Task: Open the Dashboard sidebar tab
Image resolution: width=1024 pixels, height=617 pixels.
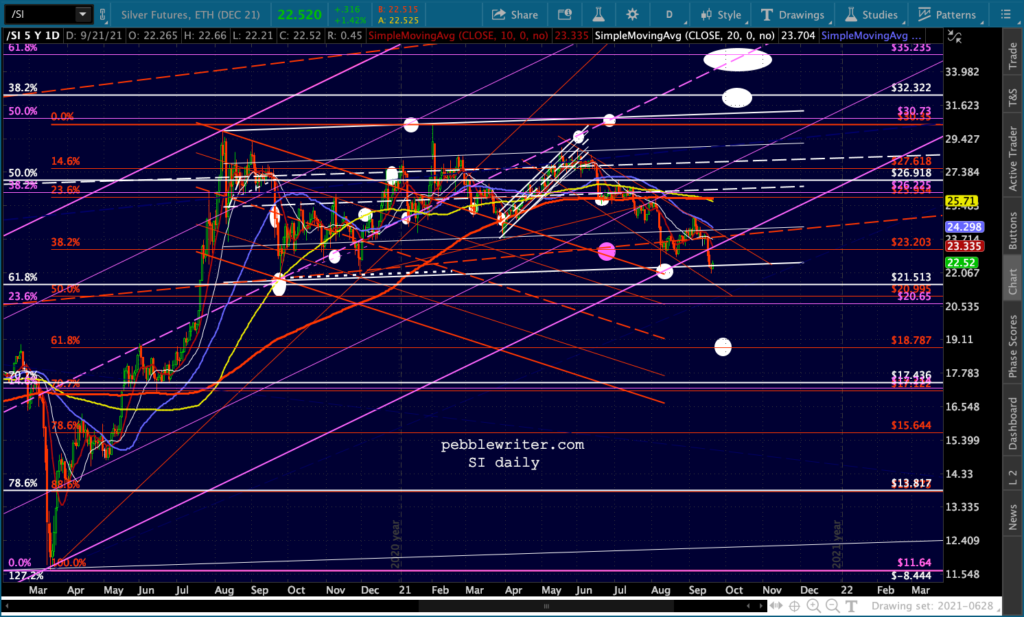Action: coord(1012,424)
